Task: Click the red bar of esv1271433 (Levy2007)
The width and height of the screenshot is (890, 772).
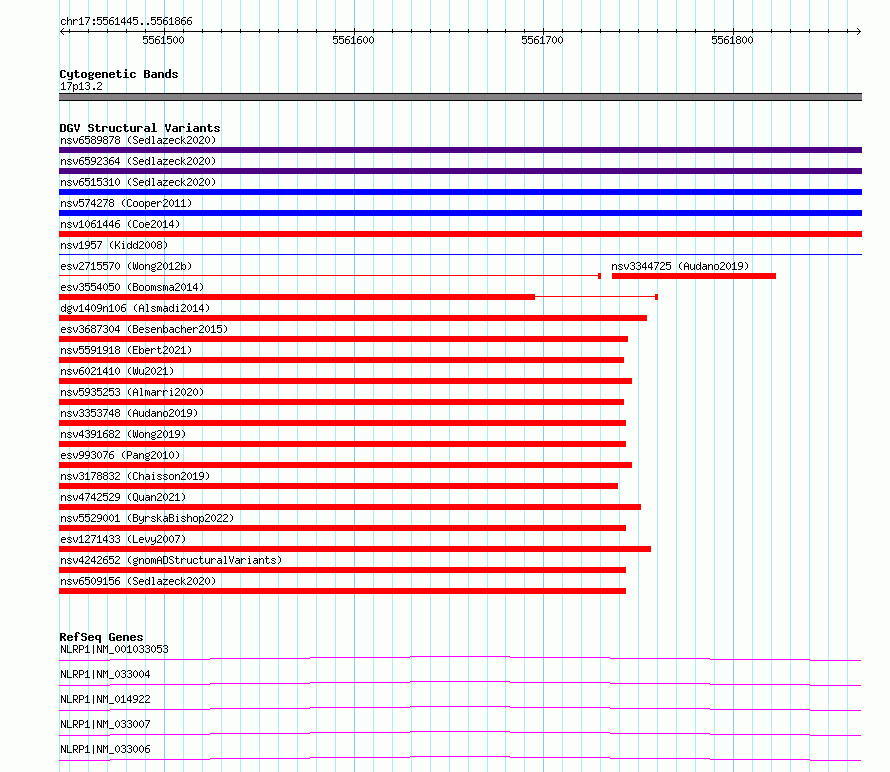Action: [355, 549]
